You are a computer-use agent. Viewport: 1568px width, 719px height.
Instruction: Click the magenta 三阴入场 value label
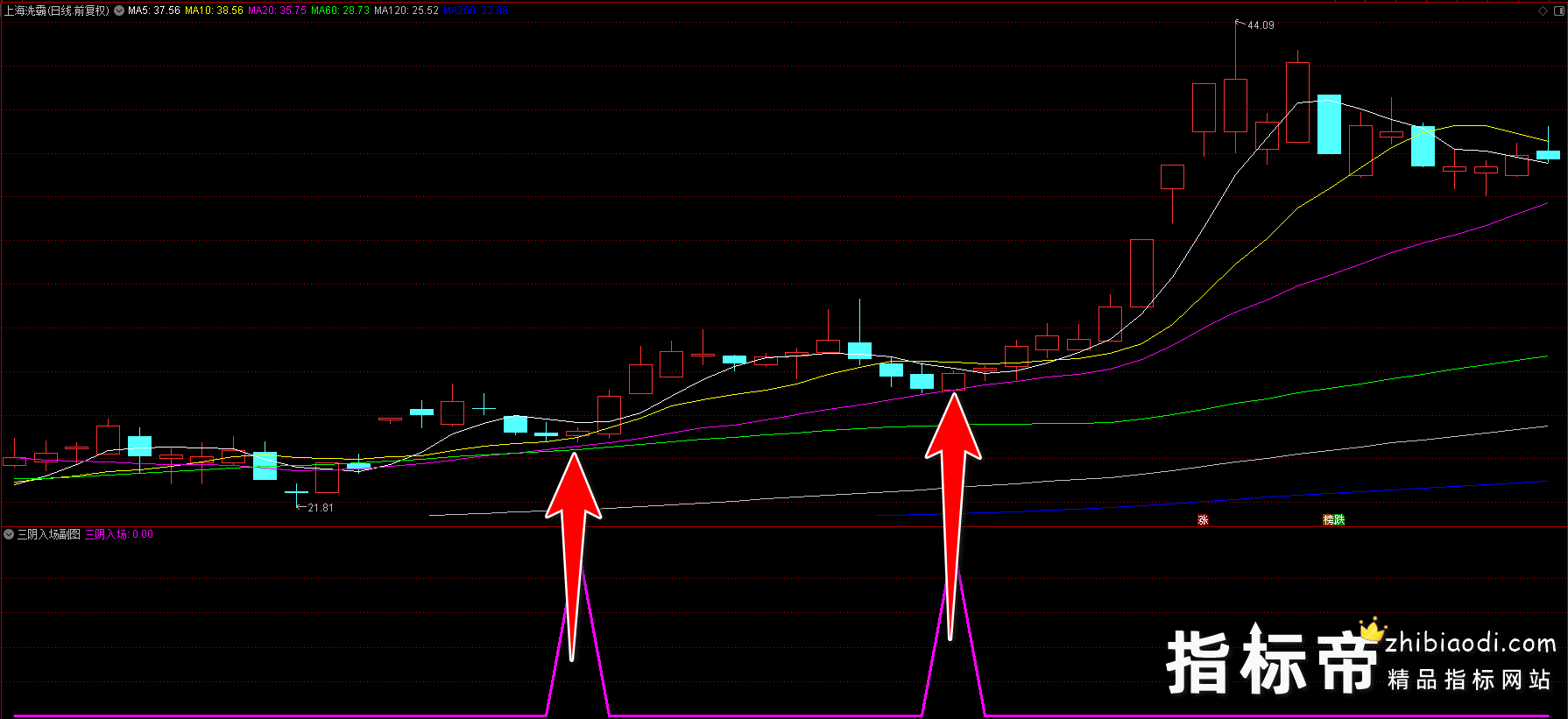click(x=118, y=534)
